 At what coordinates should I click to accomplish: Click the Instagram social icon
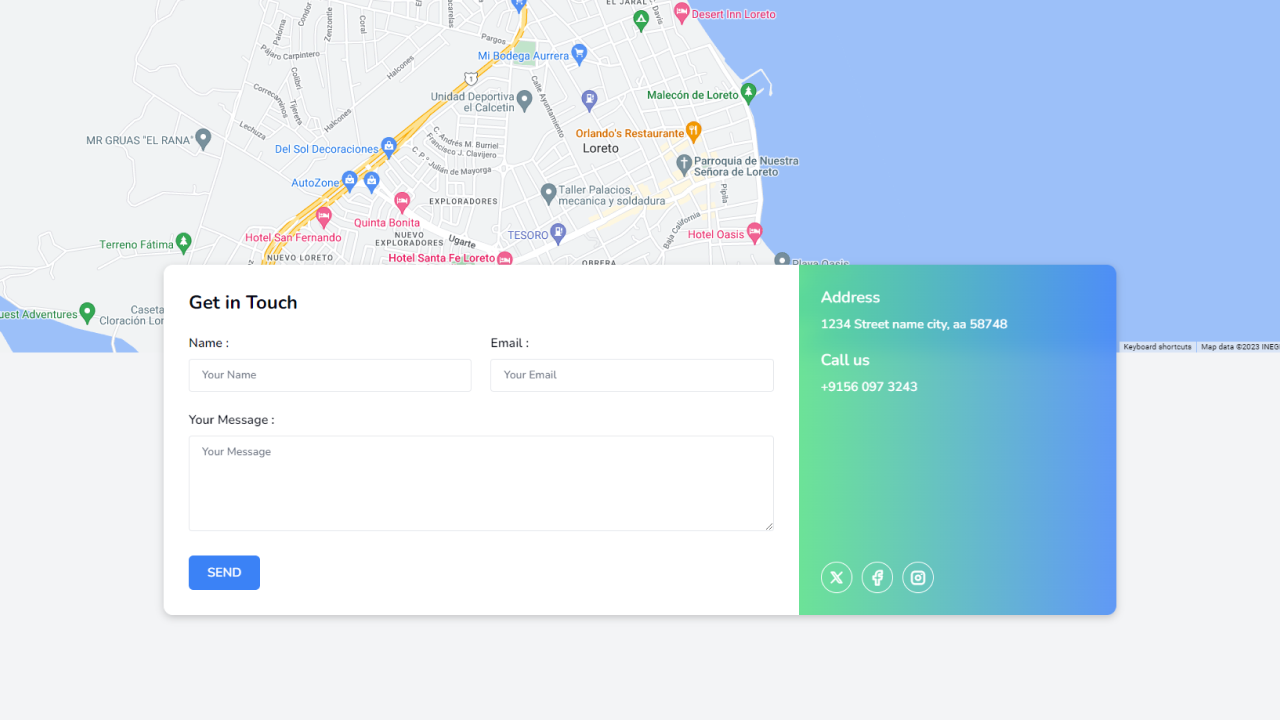coord(918,577)
